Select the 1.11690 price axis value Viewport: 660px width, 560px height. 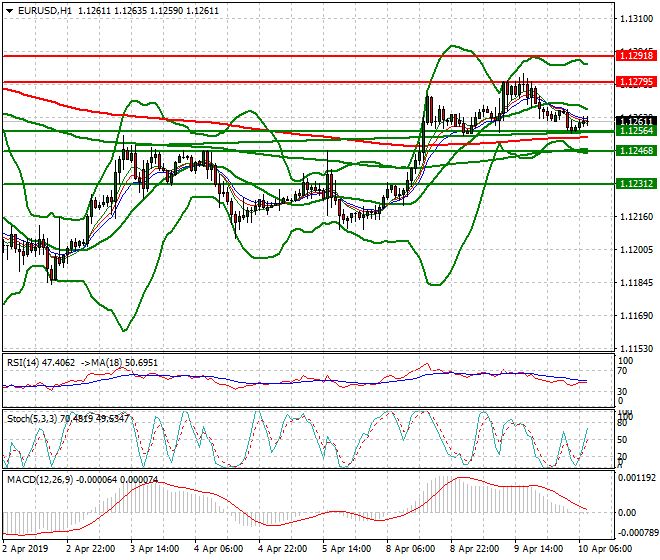(637, 315)
